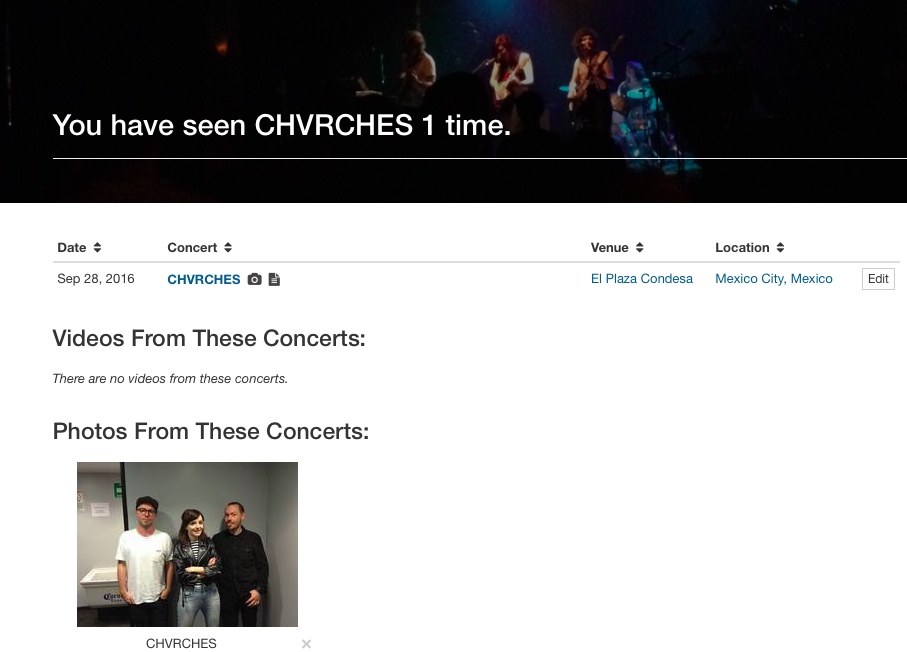Sort by Location using its sort arrows
Image resolution: width=907 pixels, height=652 pixels.
point(780,248)
